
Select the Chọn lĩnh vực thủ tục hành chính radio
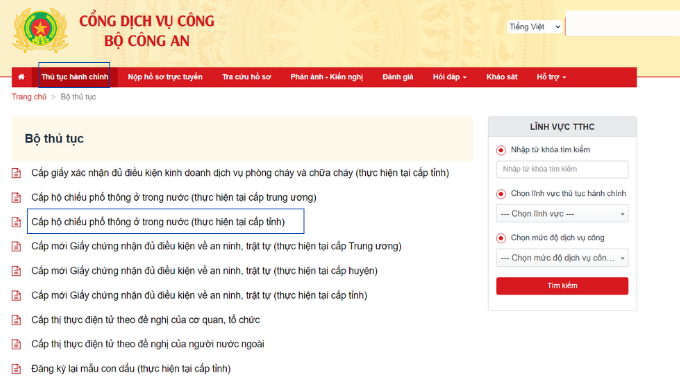click(501, 194)
